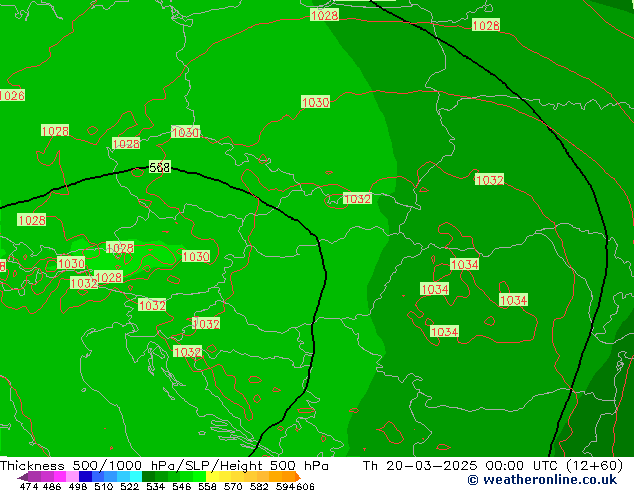Click the orange arrow tip at legend end
Image resolution: width=634 pixels, height=490 pixels.
298,476
